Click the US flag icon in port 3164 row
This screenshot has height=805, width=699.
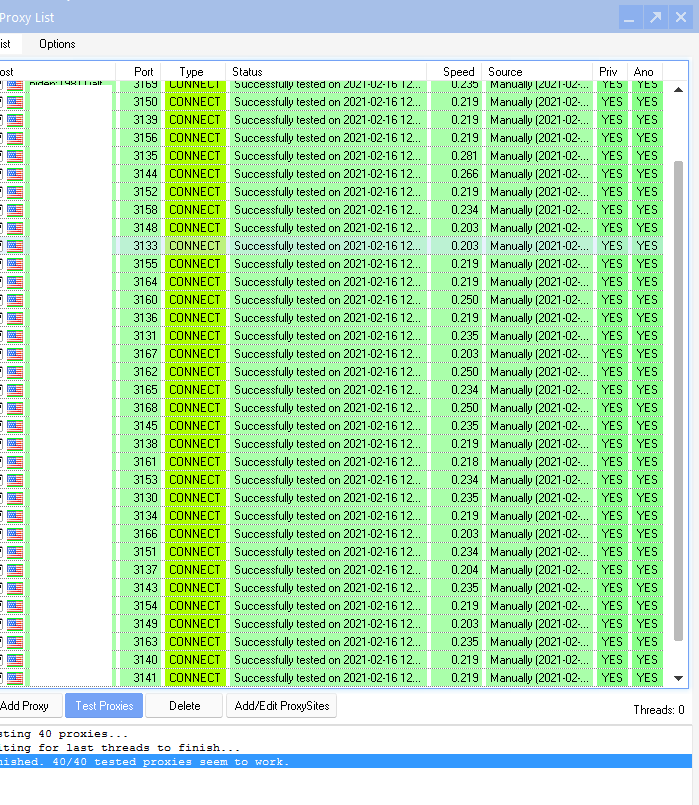coord(15,282)
